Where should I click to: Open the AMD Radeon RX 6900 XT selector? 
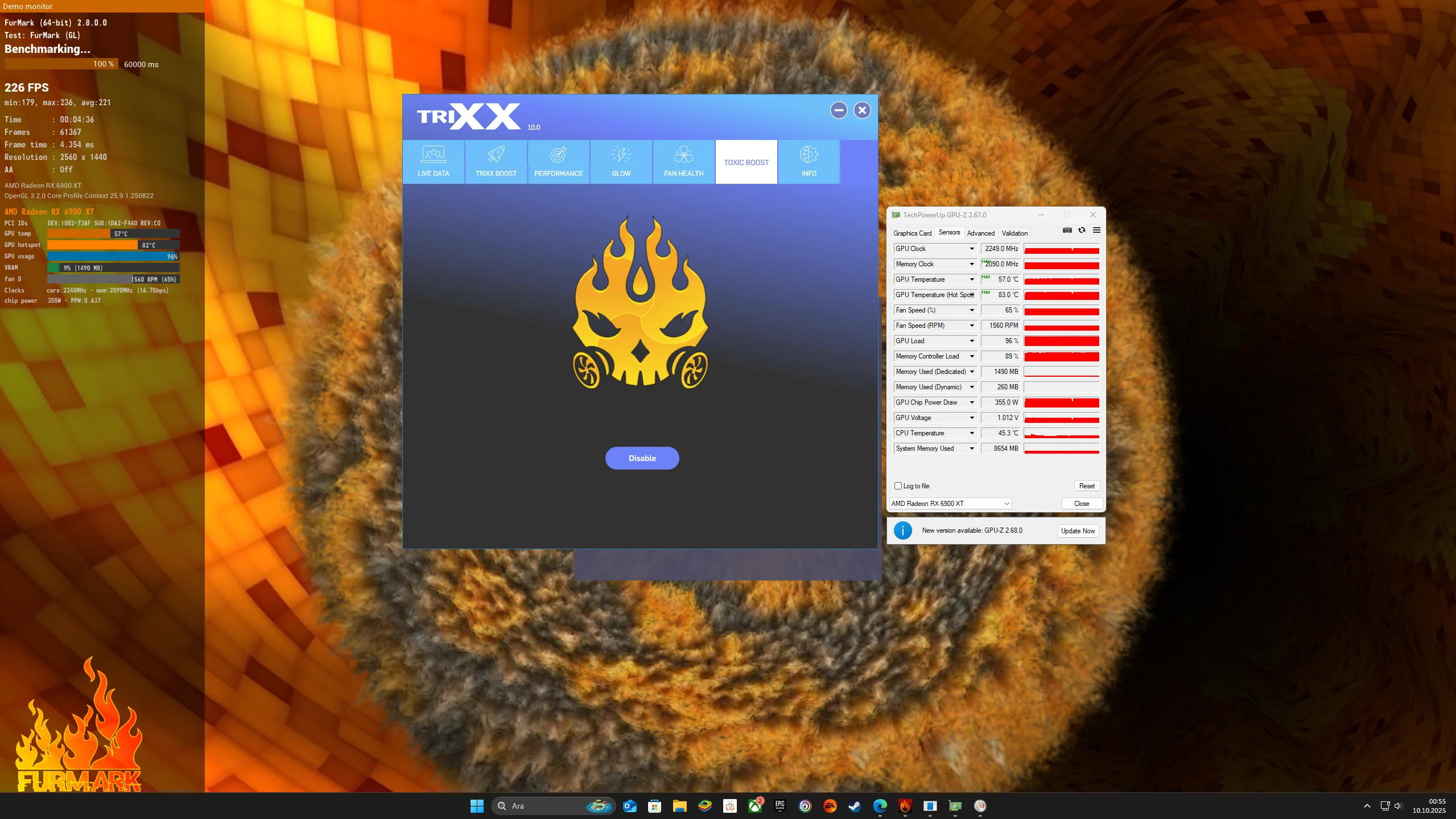(x=950, y=504)
